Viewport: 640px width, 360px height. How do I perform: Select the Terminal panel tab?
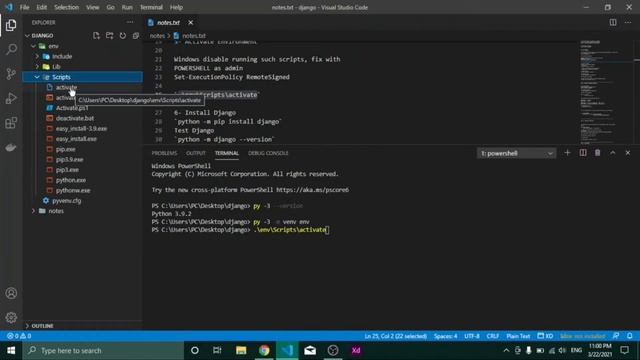tap(227, 153)
